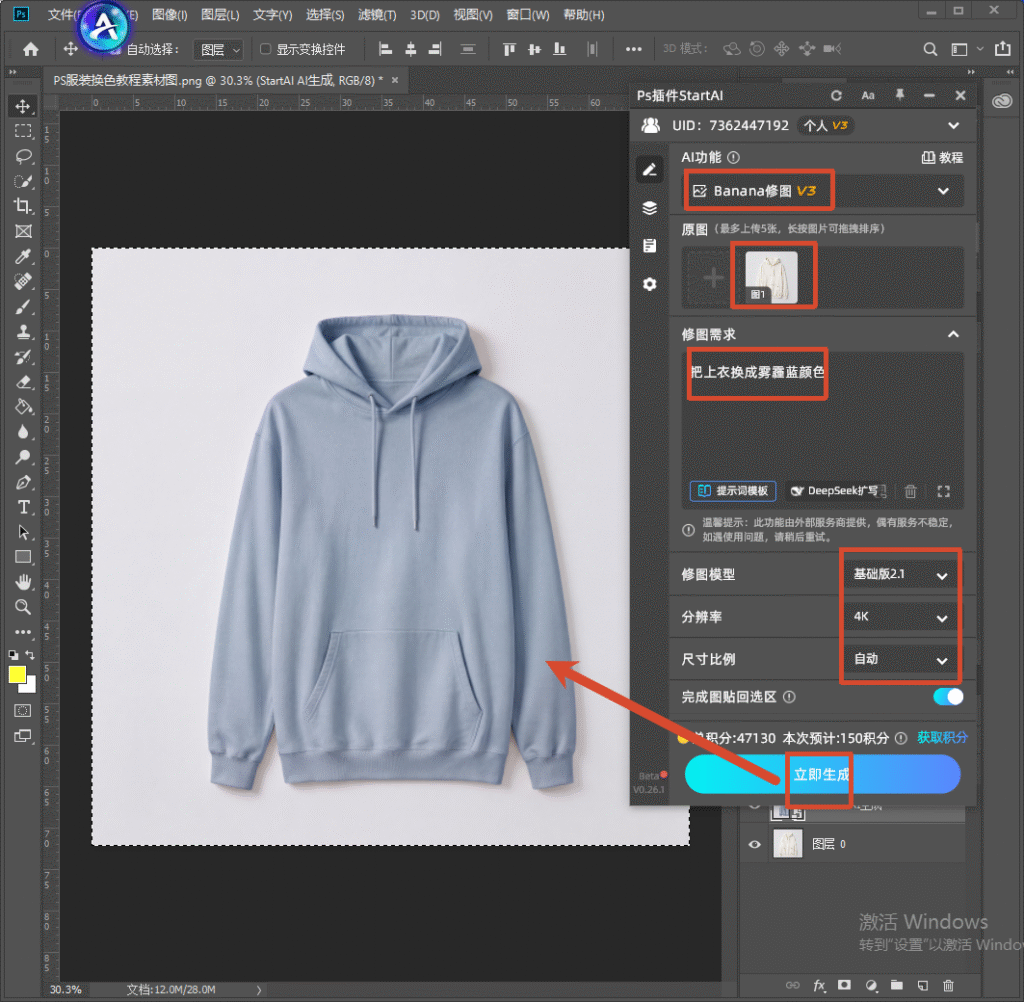Select the Pen tool
This screenshot has height=1002, width=1024.
click(x=23, y=483)
